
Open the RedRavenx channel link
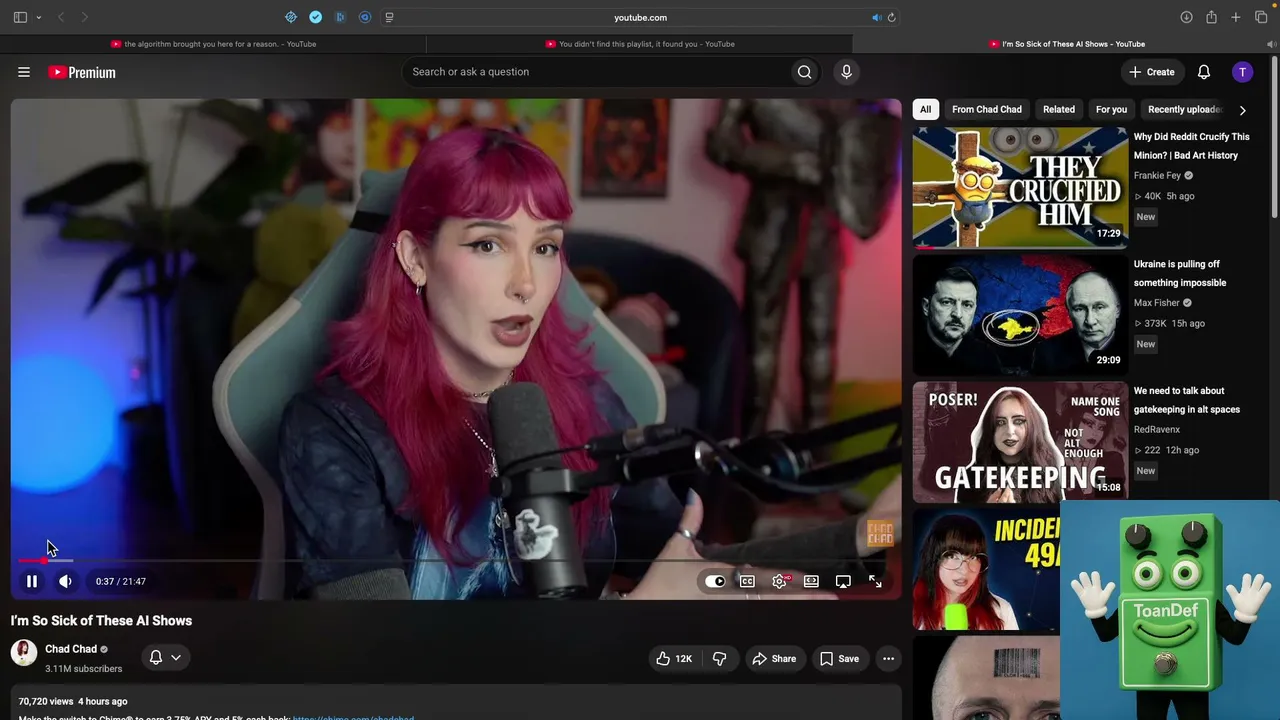[x=1157, y=430]
